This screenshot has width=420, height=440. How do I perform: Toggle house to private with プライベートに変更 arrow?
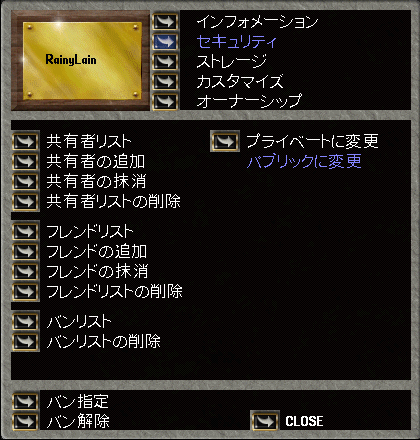(x=225, y=142)
